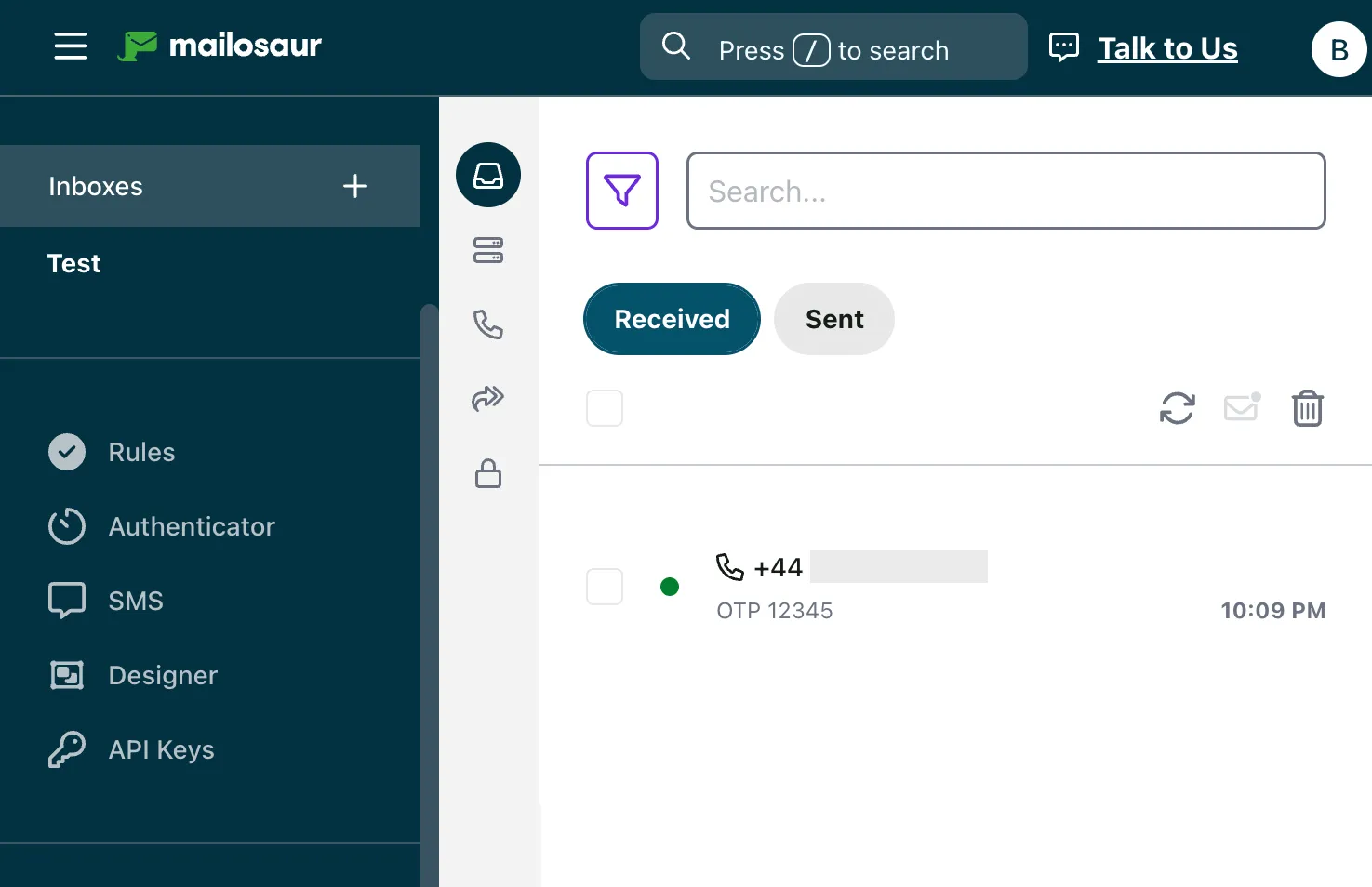Open the filter funnel icon

click(x=621, y=191)
